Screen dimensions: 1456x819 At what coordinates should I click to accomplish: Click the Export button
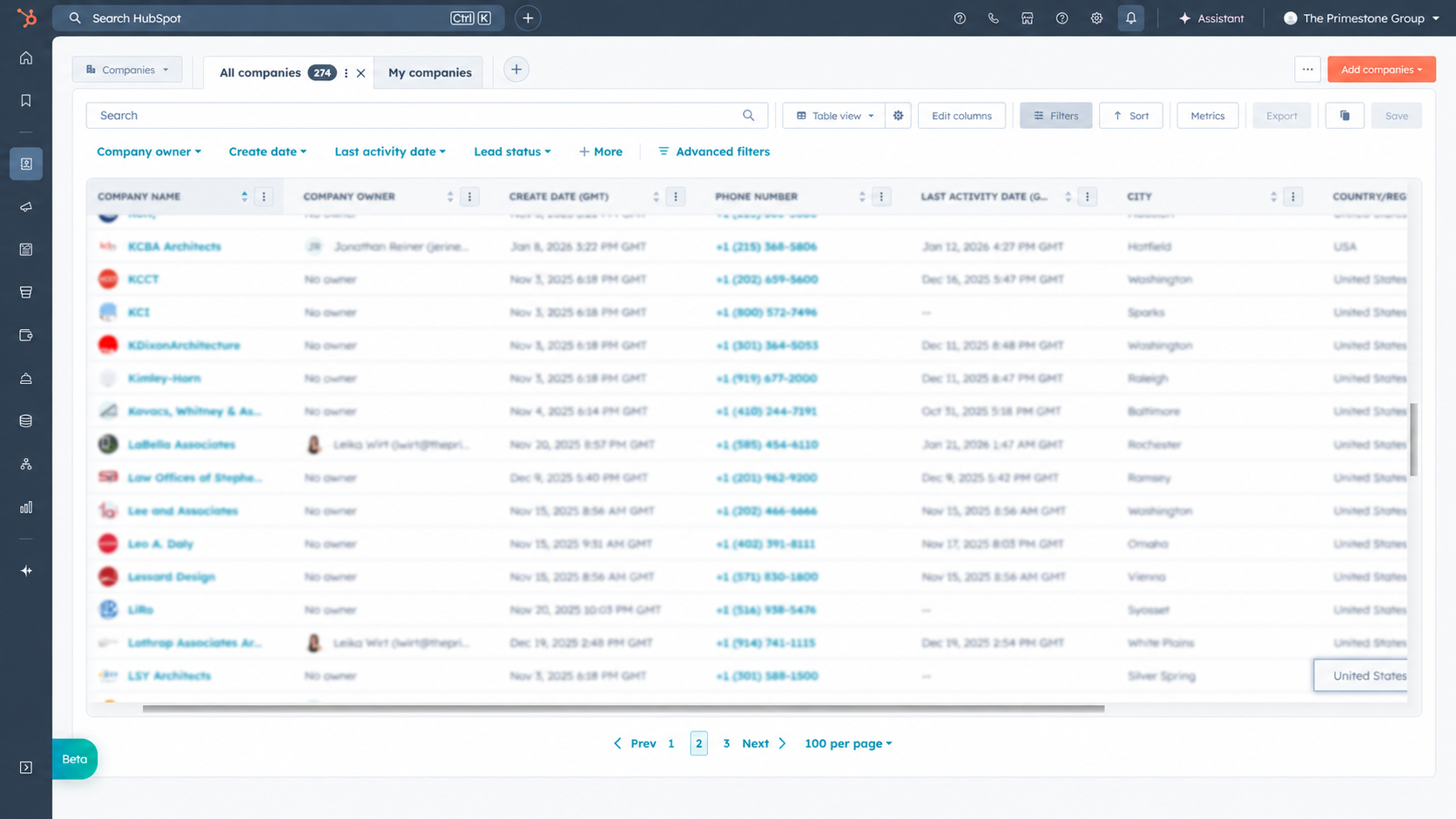tap(1281, 116)
